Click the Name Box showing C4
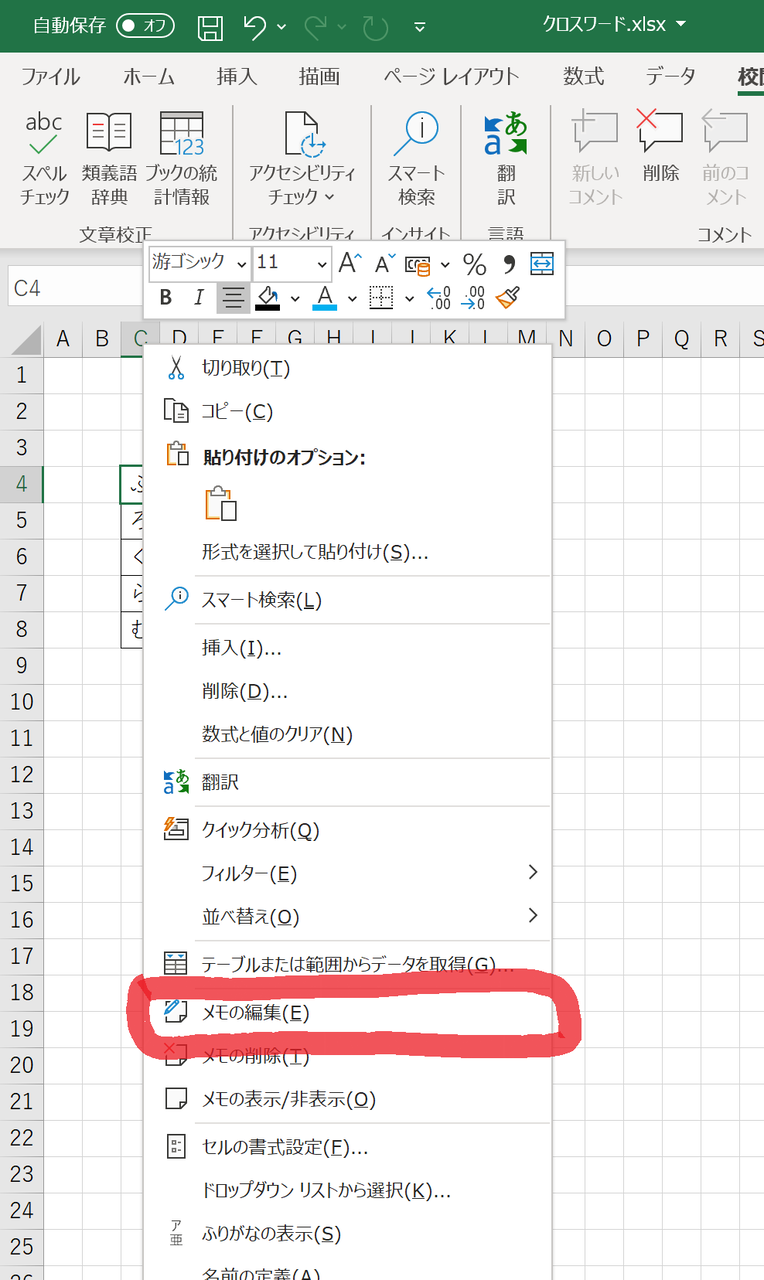The image size is (764, 1280). click(75, 288)
